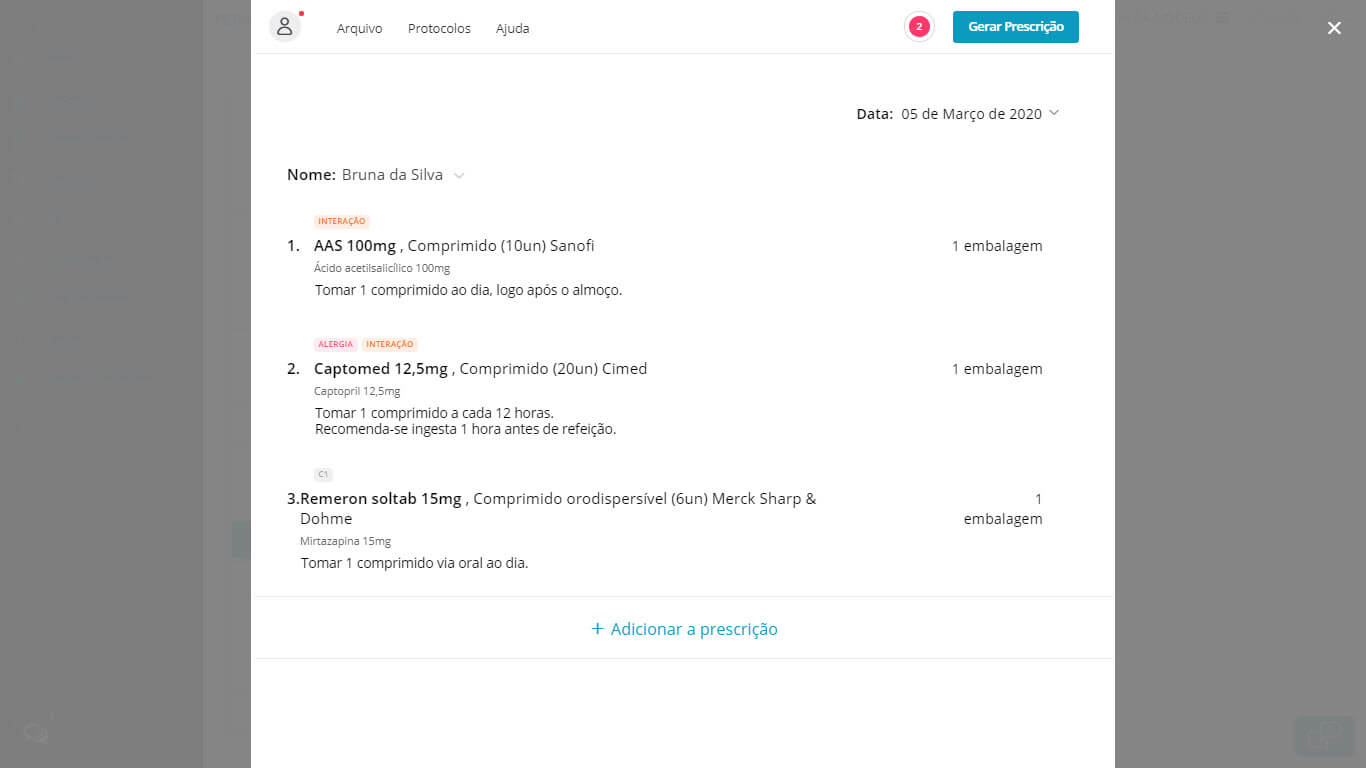The width and height of the screenshot is (1366, 768).
Task: Select the Remeron soltab 15mg medication name
Action: click(x=381, y=499)
